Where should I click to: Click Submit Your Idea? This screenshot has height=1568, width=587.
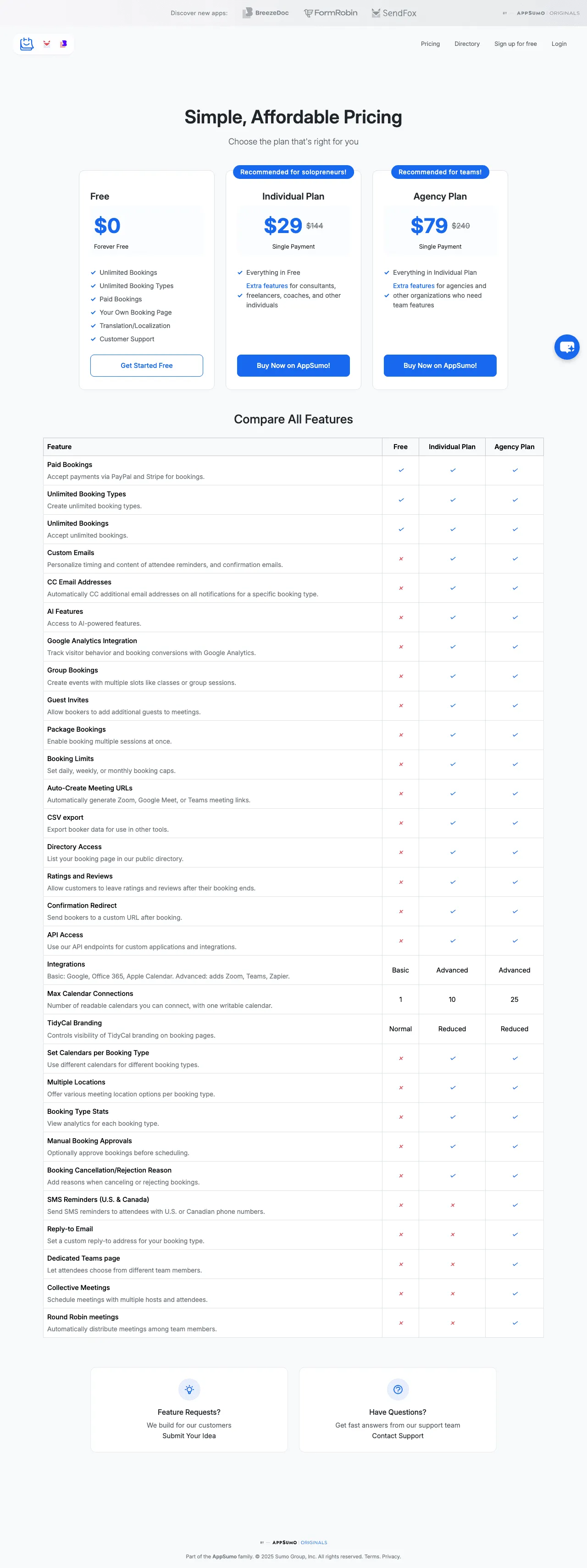[189, 1435]
